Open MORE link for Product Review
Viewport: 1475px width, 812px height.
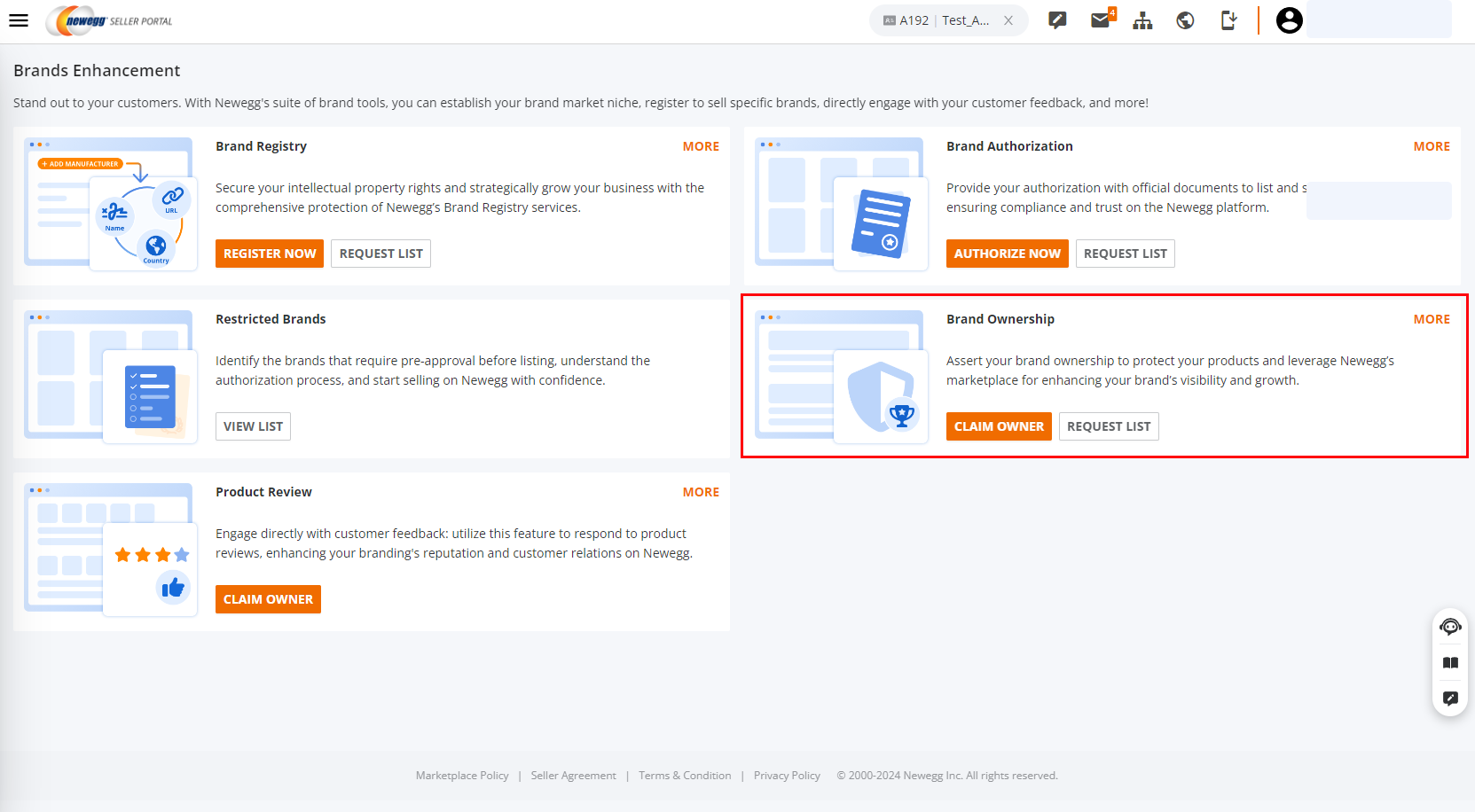coord(701,492)
